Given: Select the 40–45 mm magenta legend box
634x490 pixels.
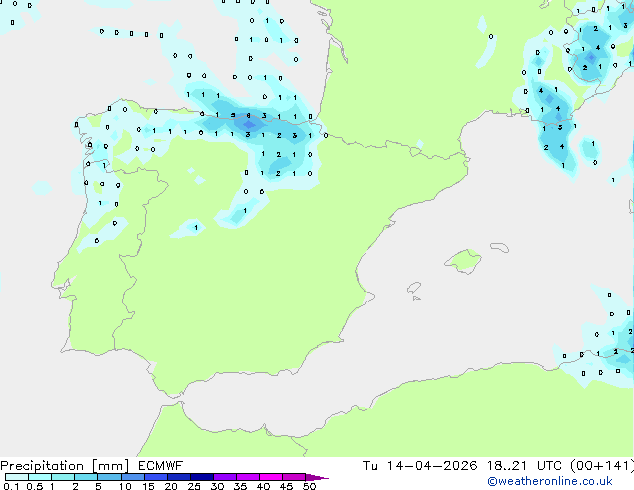Looking at the screenshot, I should pos(271,477).
